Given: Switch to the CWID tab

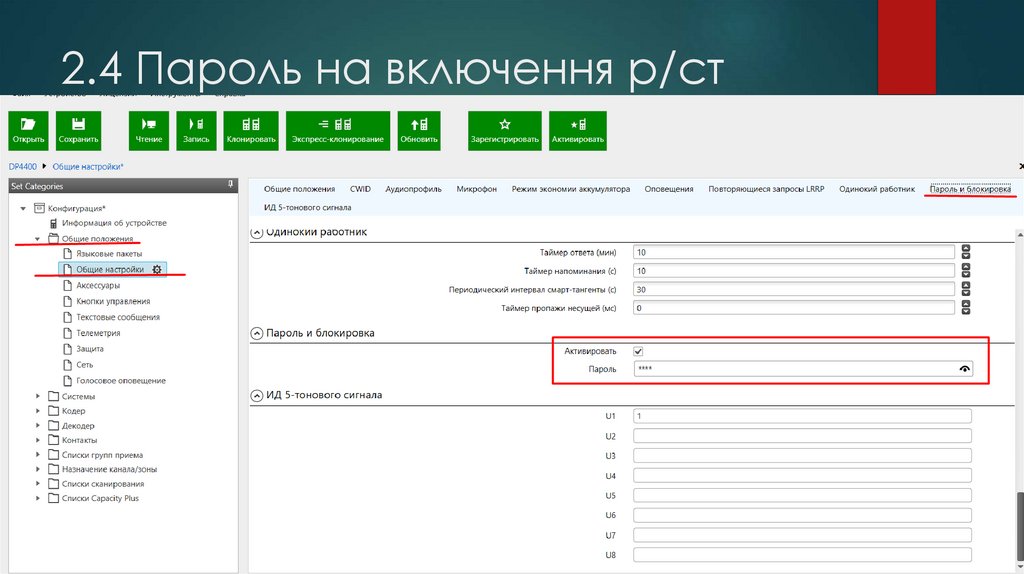Looking at the screenshot, I should [360, 189].
